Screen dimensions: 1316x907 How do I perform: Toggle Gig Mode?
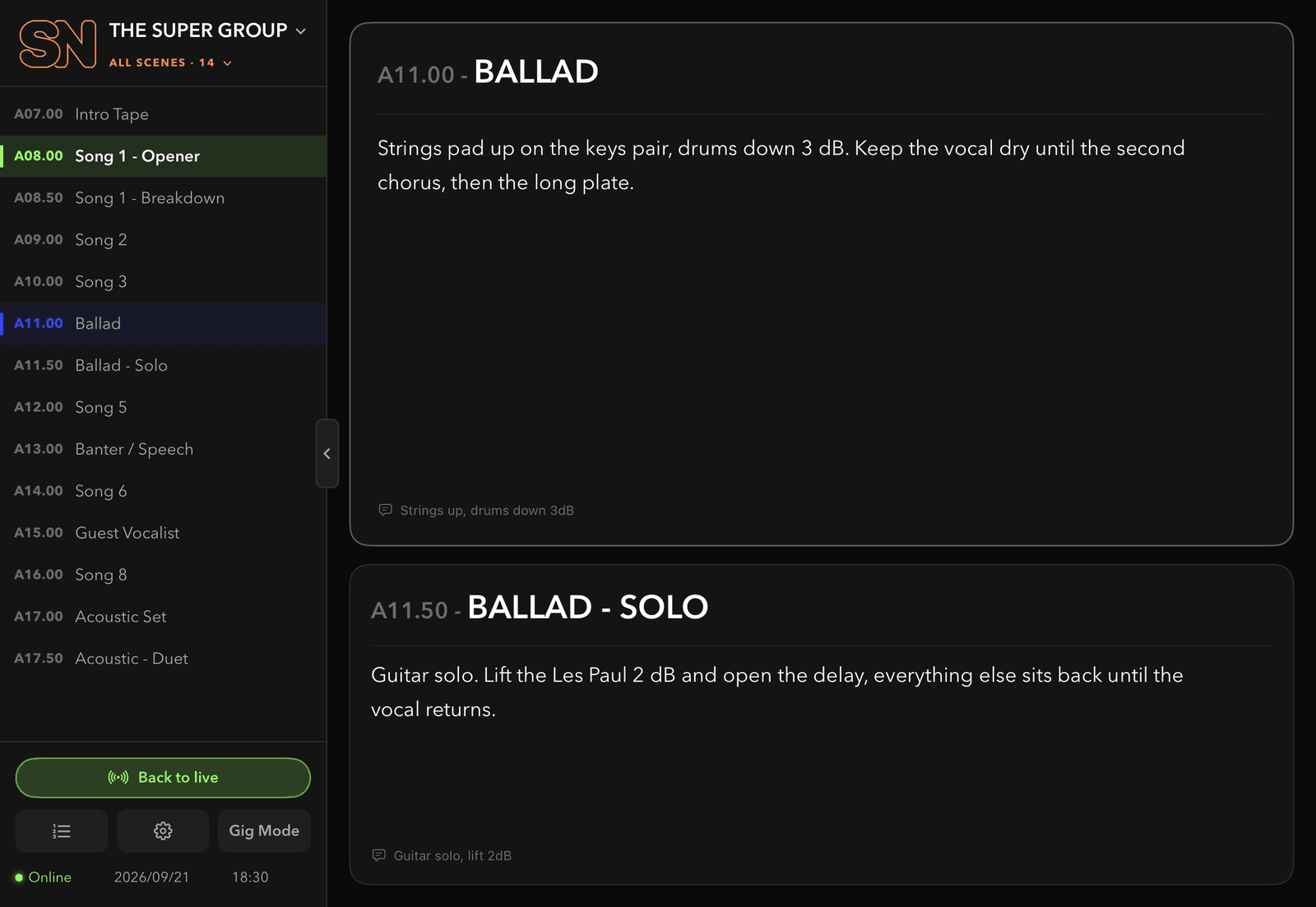(264, 831)
